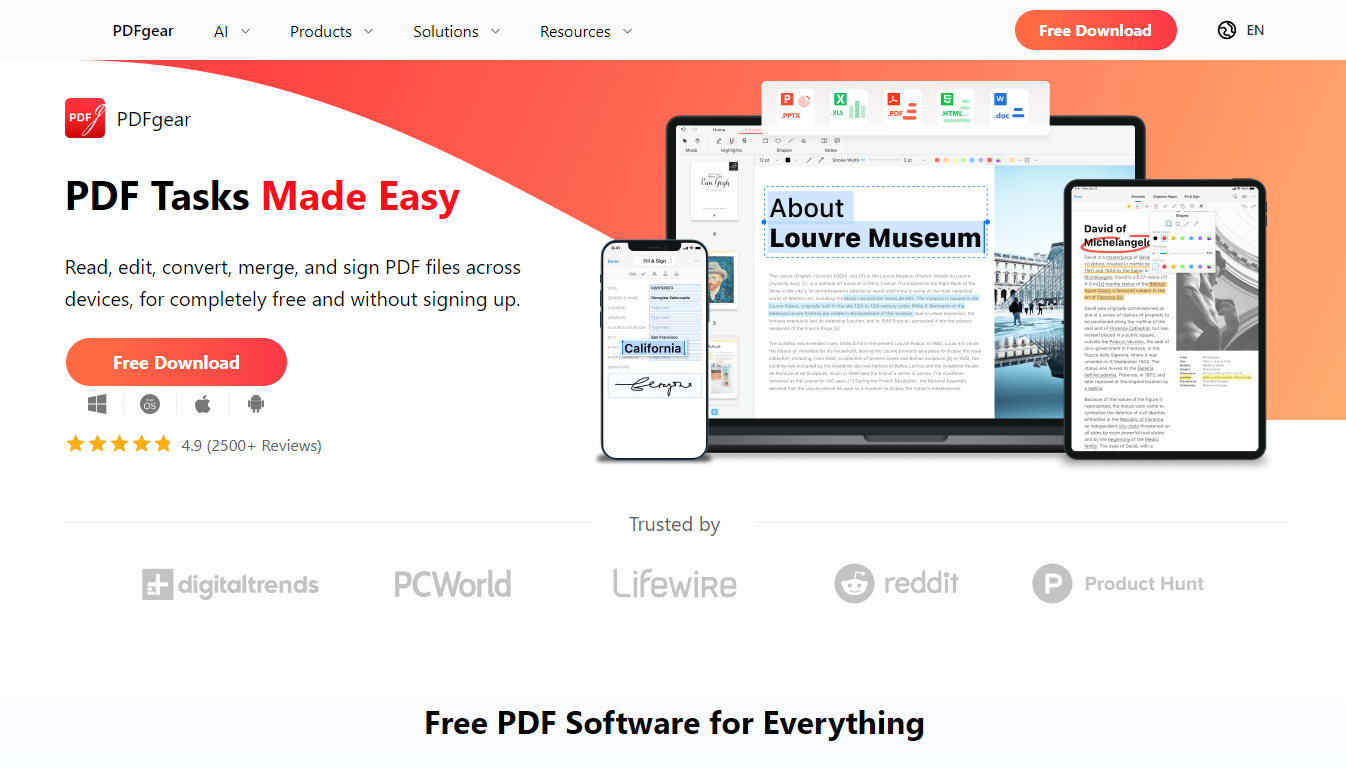
Task: Expand the AI dropdown menu
Action: (x=232, y=31)
